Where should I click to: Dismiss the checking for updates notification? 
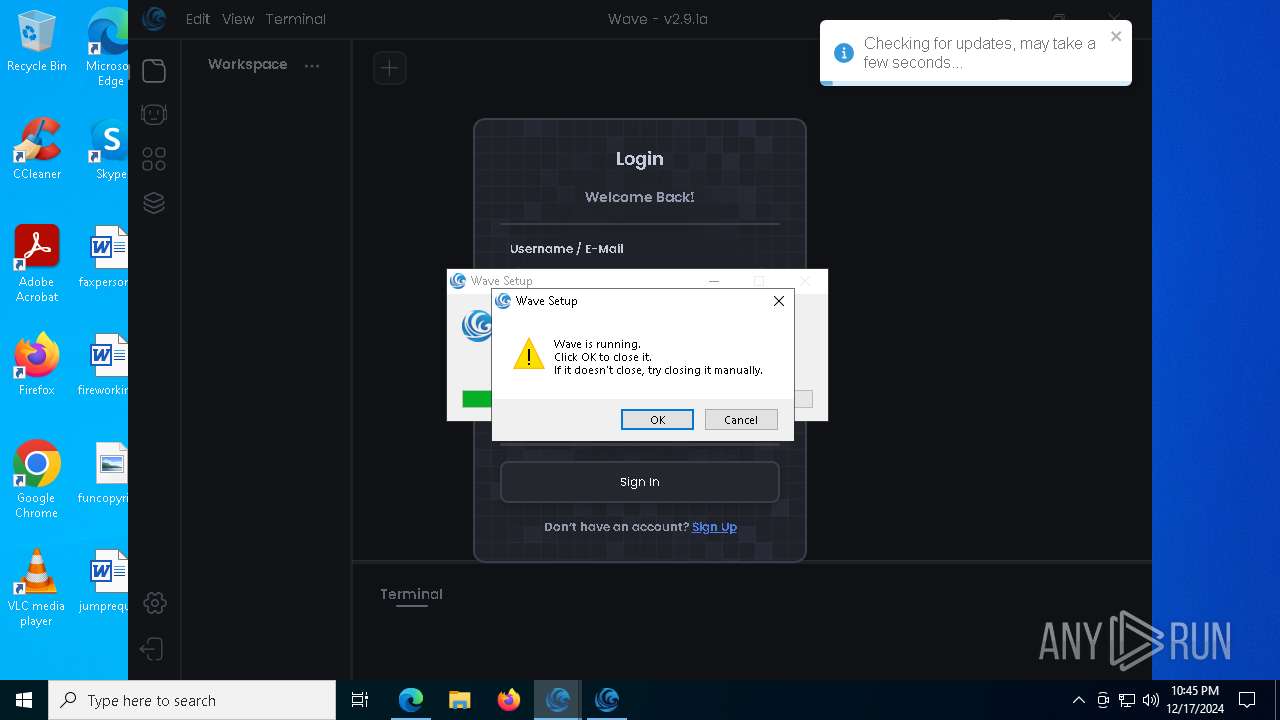(x=1116, y=37)
